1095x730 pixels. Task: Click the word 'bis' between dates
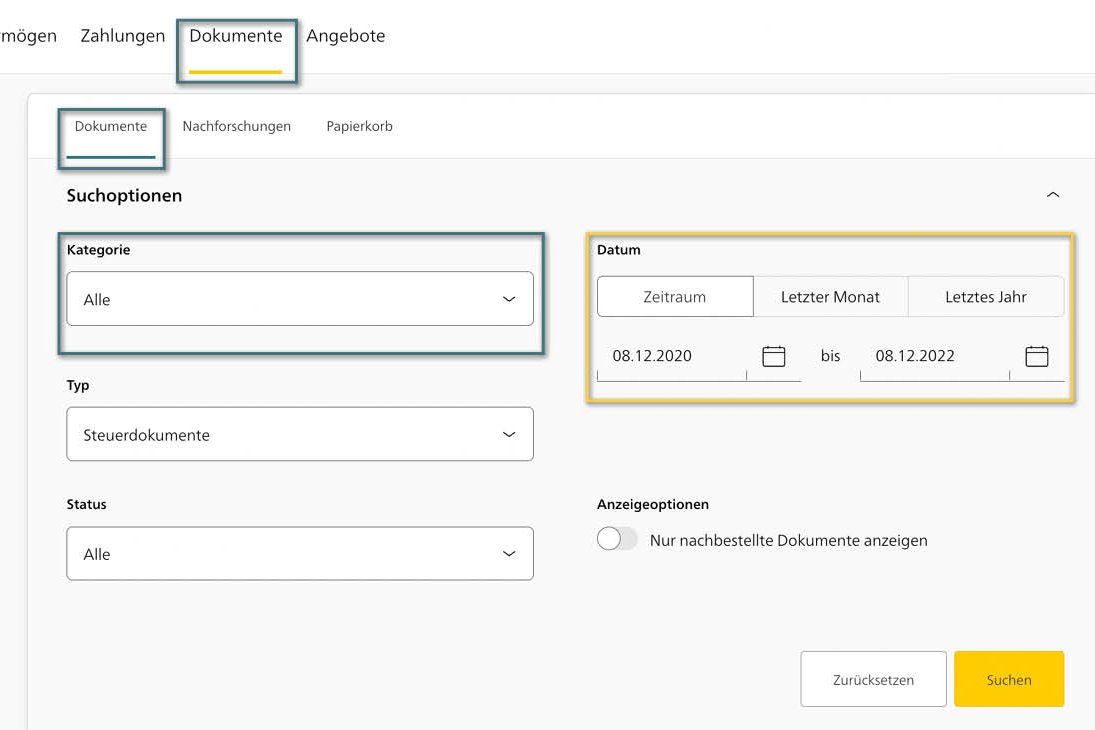pos(830,356)
